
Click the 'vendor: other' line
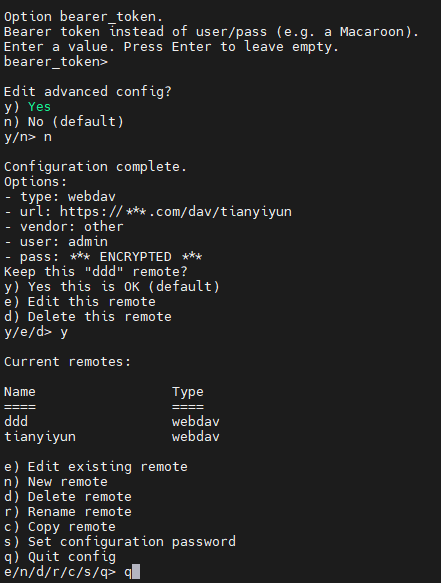pos(64,227)
